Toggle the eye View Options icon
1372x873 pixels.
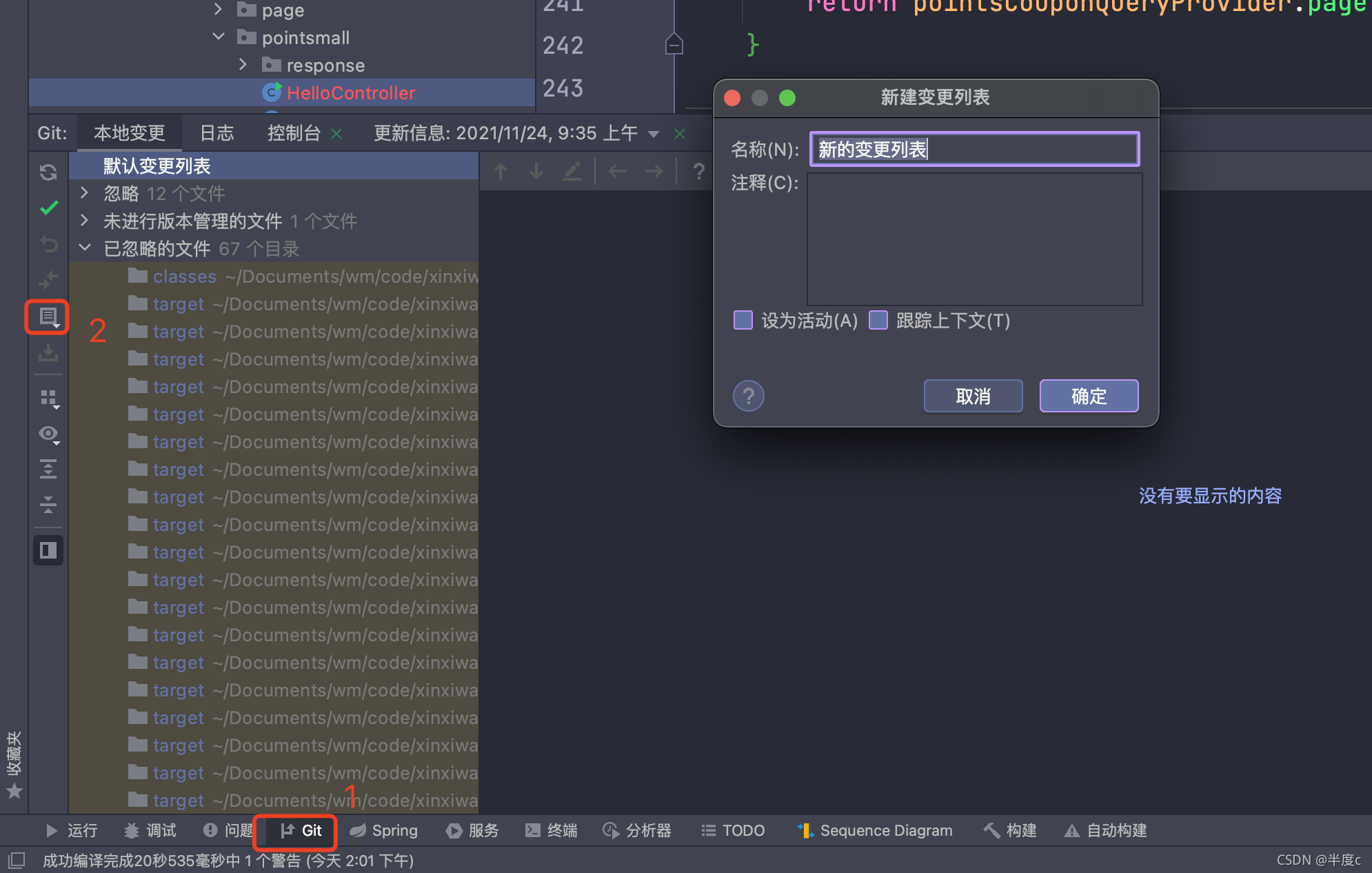click(48, 434)
